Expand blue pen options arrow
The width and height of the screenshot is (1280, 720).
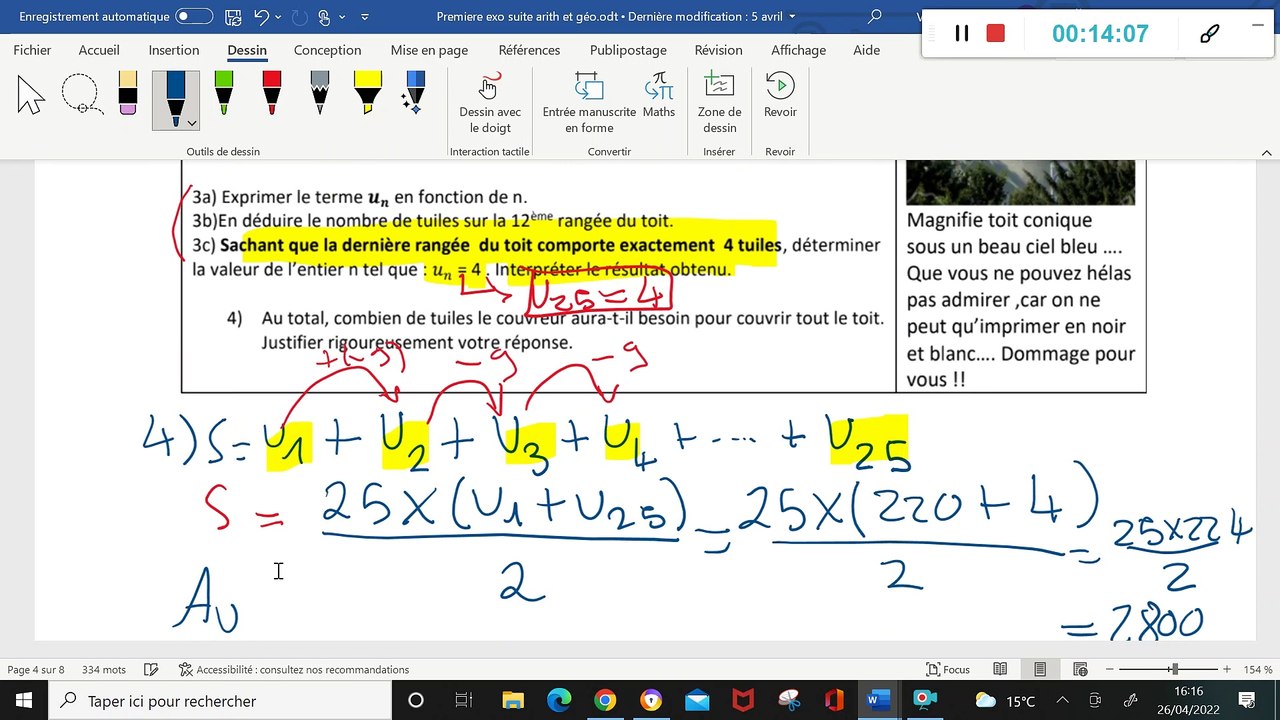click(x=191, y=122)
